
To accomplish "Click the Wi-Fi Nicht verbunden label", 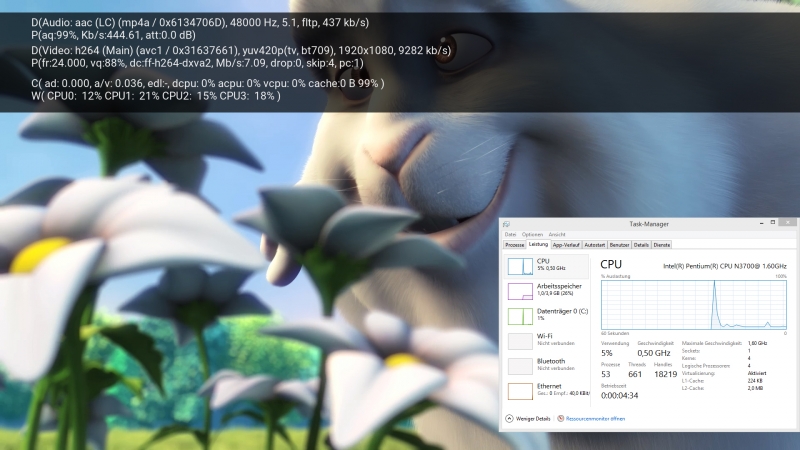I will coord(556,343).
